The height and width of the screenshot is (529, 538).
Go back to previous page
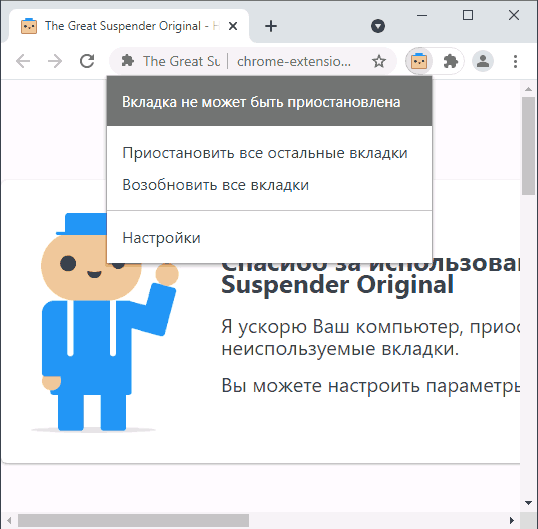point(23,61)
